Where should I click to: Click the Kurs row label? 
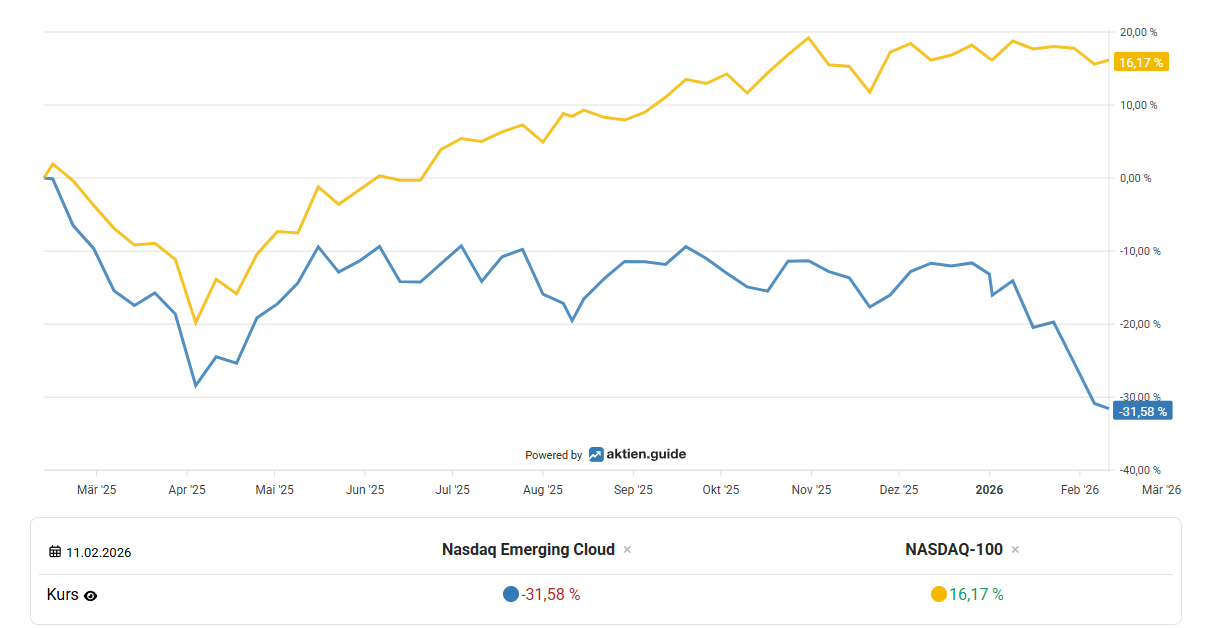tap(62, 595)
